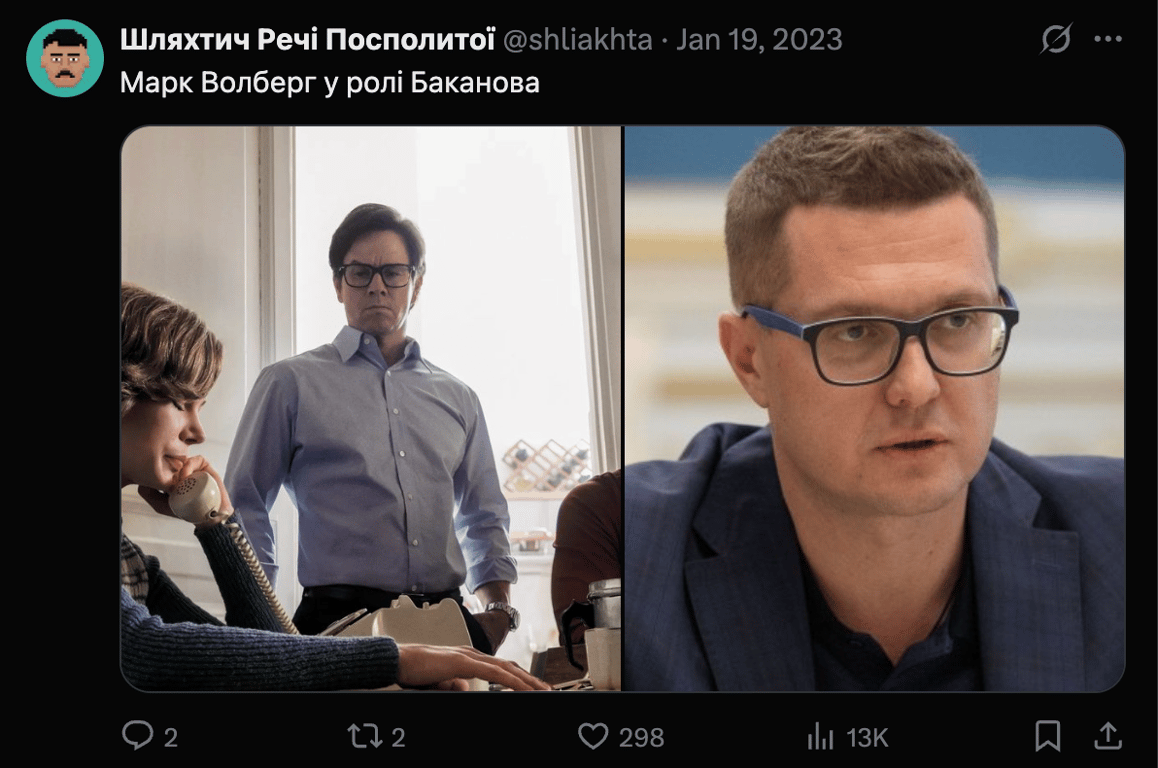1158x768 pixels.
Task: Click the vintage telephone receiver in left photo
Action: [196, 498]
